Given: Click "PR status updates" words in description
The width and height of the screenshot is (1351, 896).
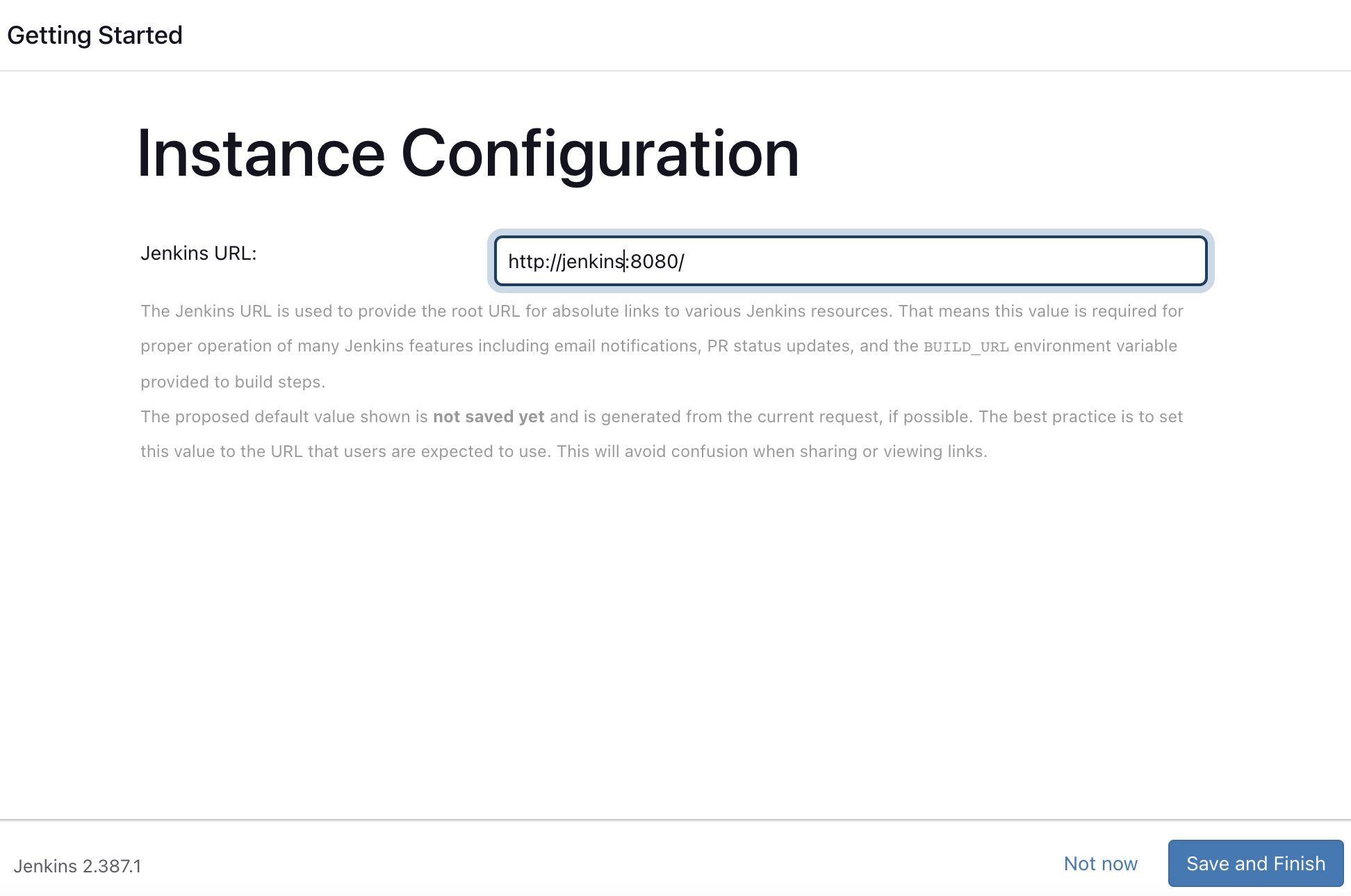Looking at the screenshot, I should click(x=778, y=346).
